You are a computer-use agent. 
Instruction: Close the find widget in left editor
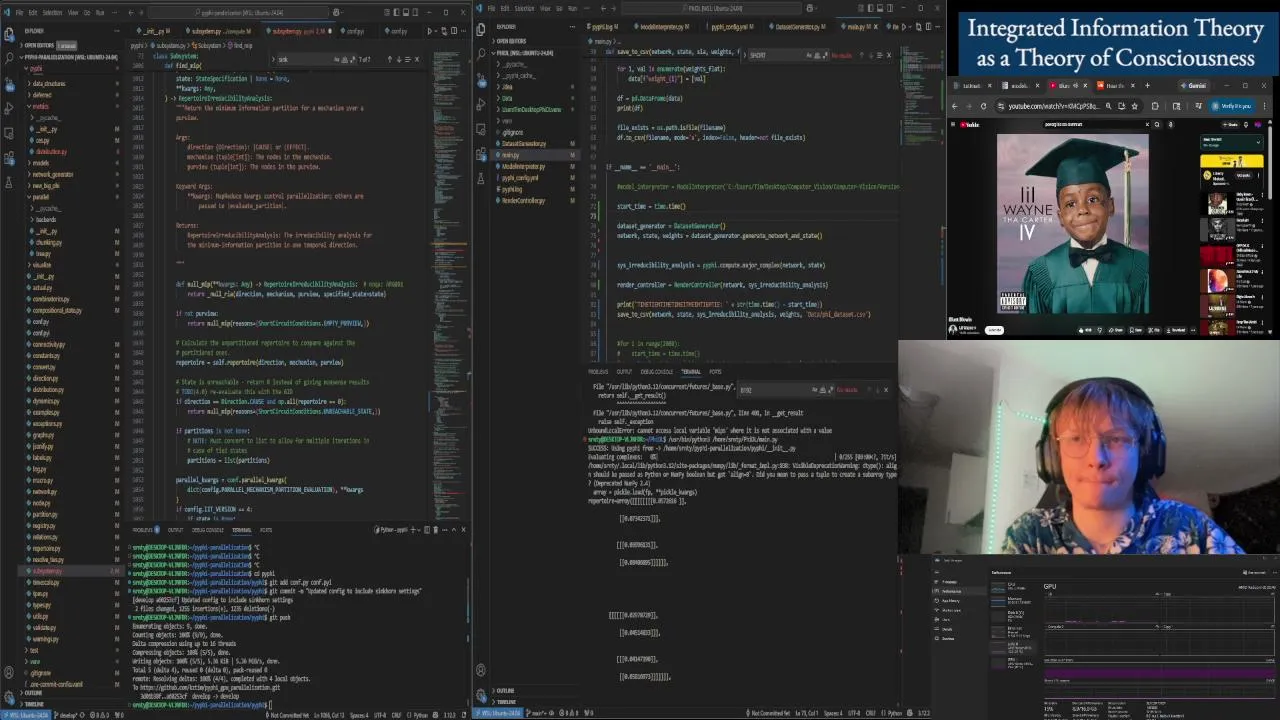417,59
